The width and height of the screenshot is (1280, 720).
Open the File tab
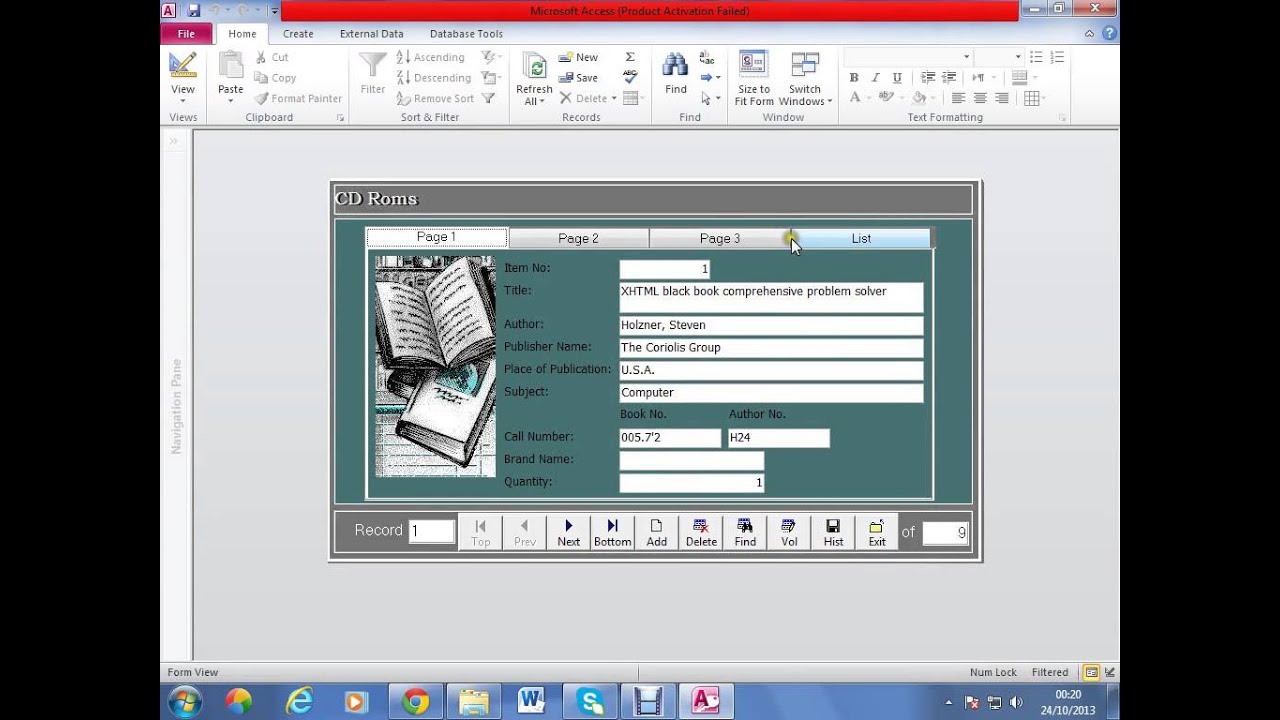186,33
